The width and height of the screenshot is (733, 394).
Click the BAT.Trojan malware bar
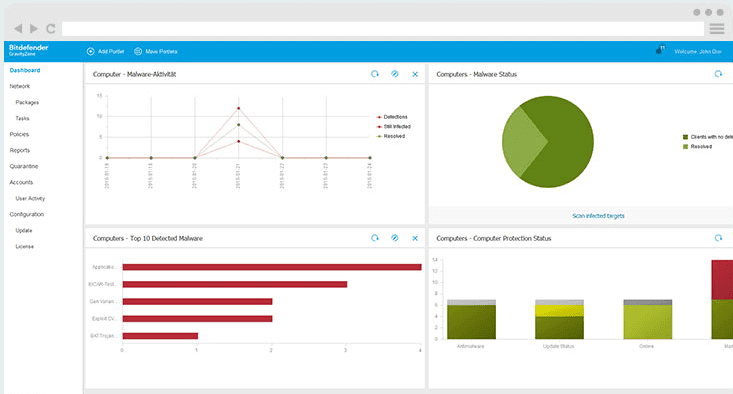(x=160, y=336)
